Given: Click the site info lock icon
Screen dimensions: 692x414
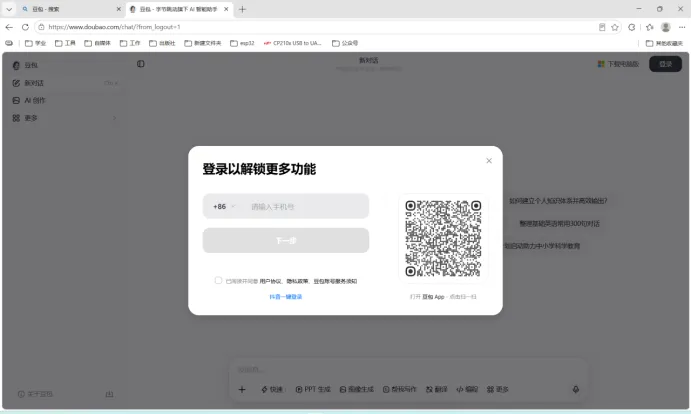Looking at the screenshot, I should (41, 27).
